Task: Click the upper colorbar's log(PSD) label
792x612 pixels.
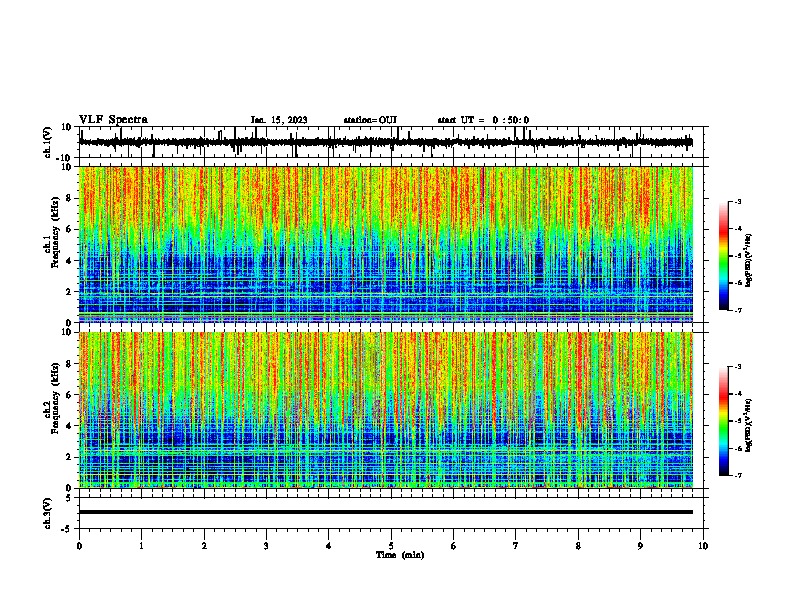Action: (749, 260)
